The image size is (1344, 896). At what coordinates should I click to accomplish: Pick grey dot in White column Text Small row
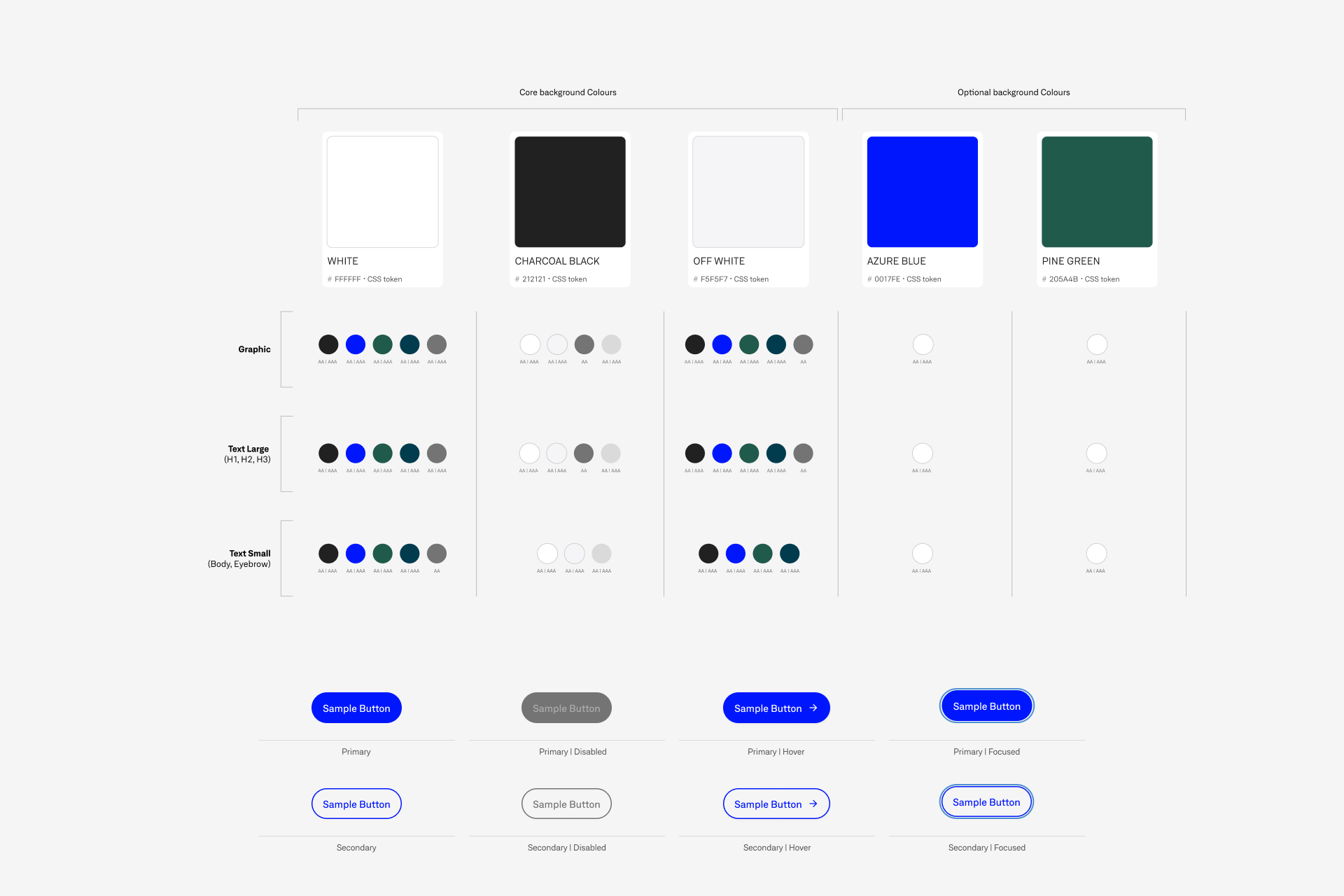437,554
